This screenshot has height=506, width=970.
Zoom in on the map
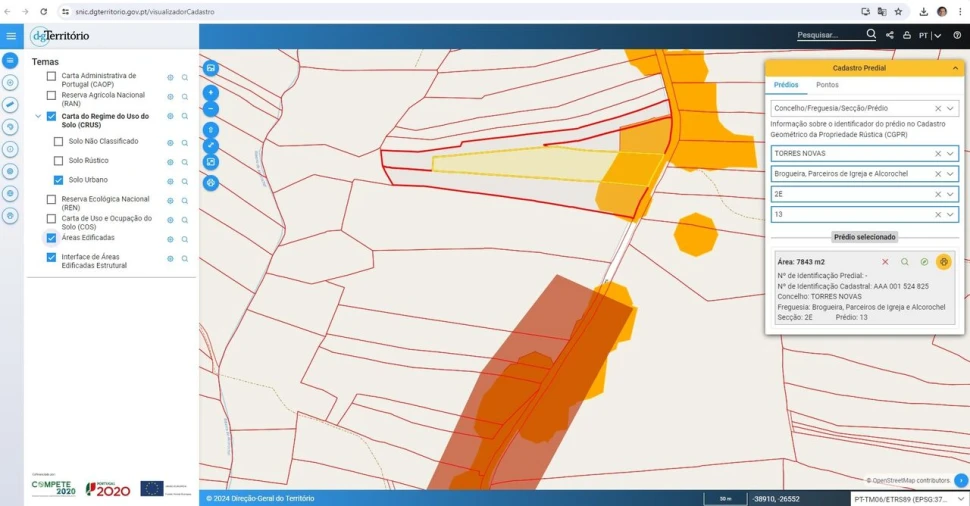211,92
